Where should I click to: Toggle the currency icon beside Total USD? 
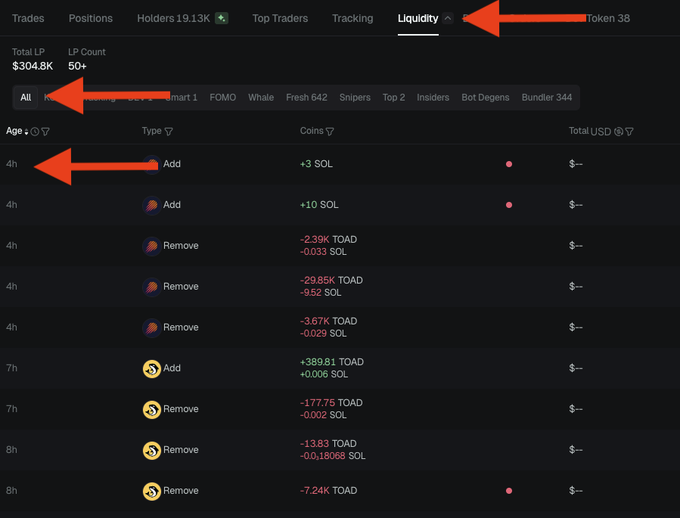[619, 131]
